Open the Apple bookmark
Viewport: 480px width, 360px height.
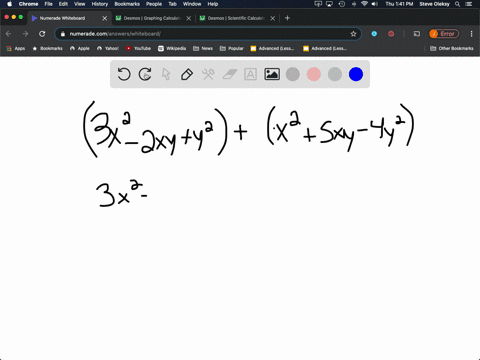[x=80, y=48]
